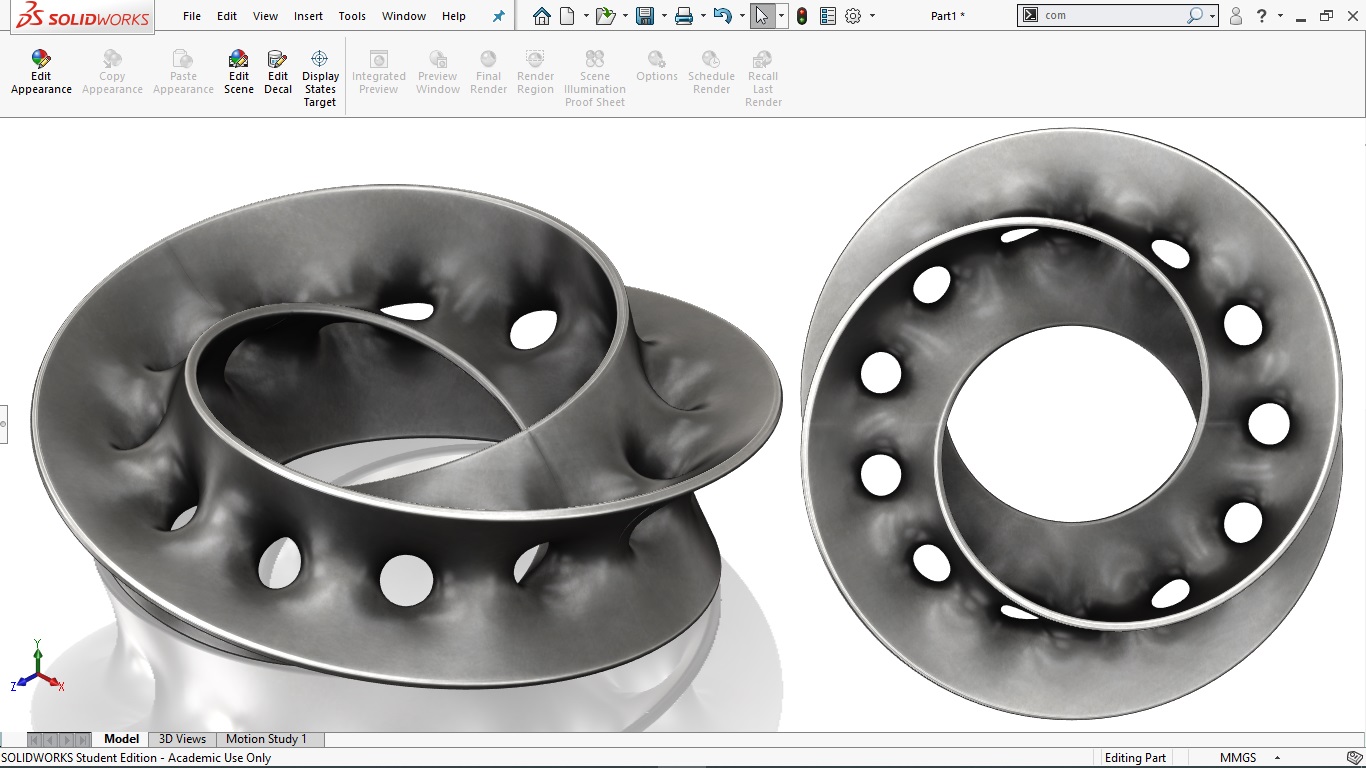Open the Insert menu

pos(308,16)
